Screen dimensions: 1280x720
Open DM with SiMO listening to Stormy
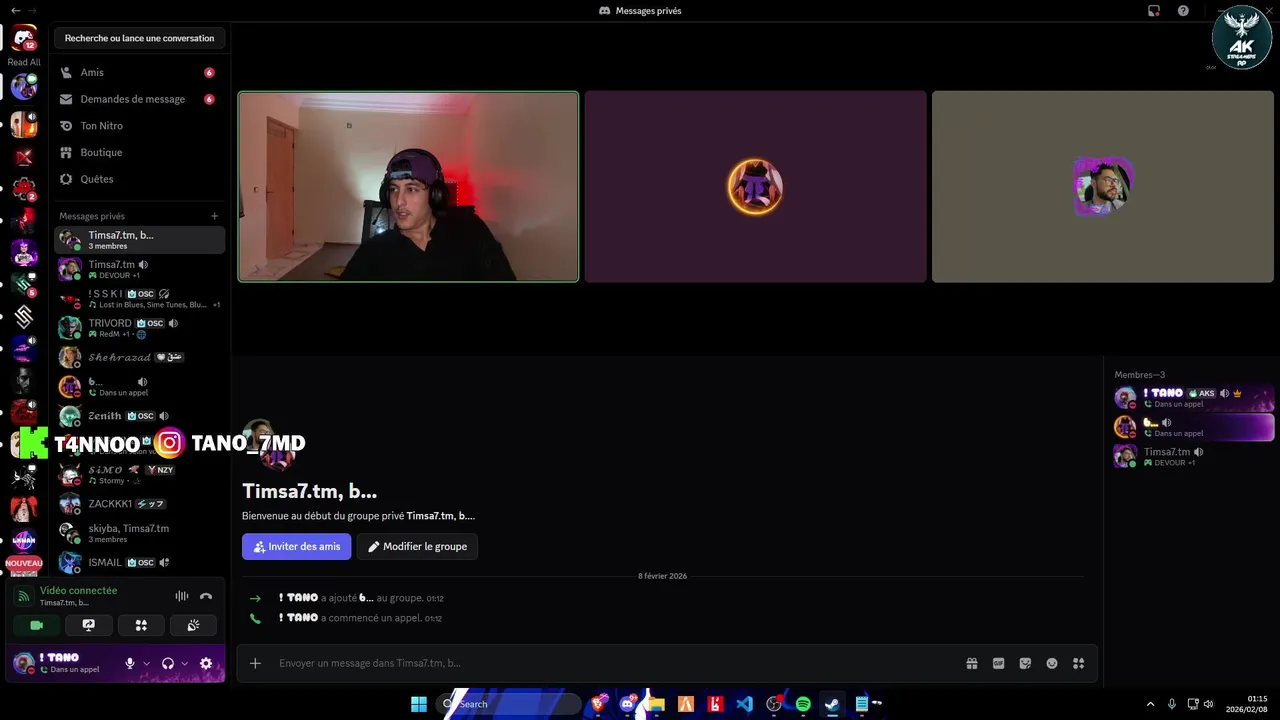(139, 474)
